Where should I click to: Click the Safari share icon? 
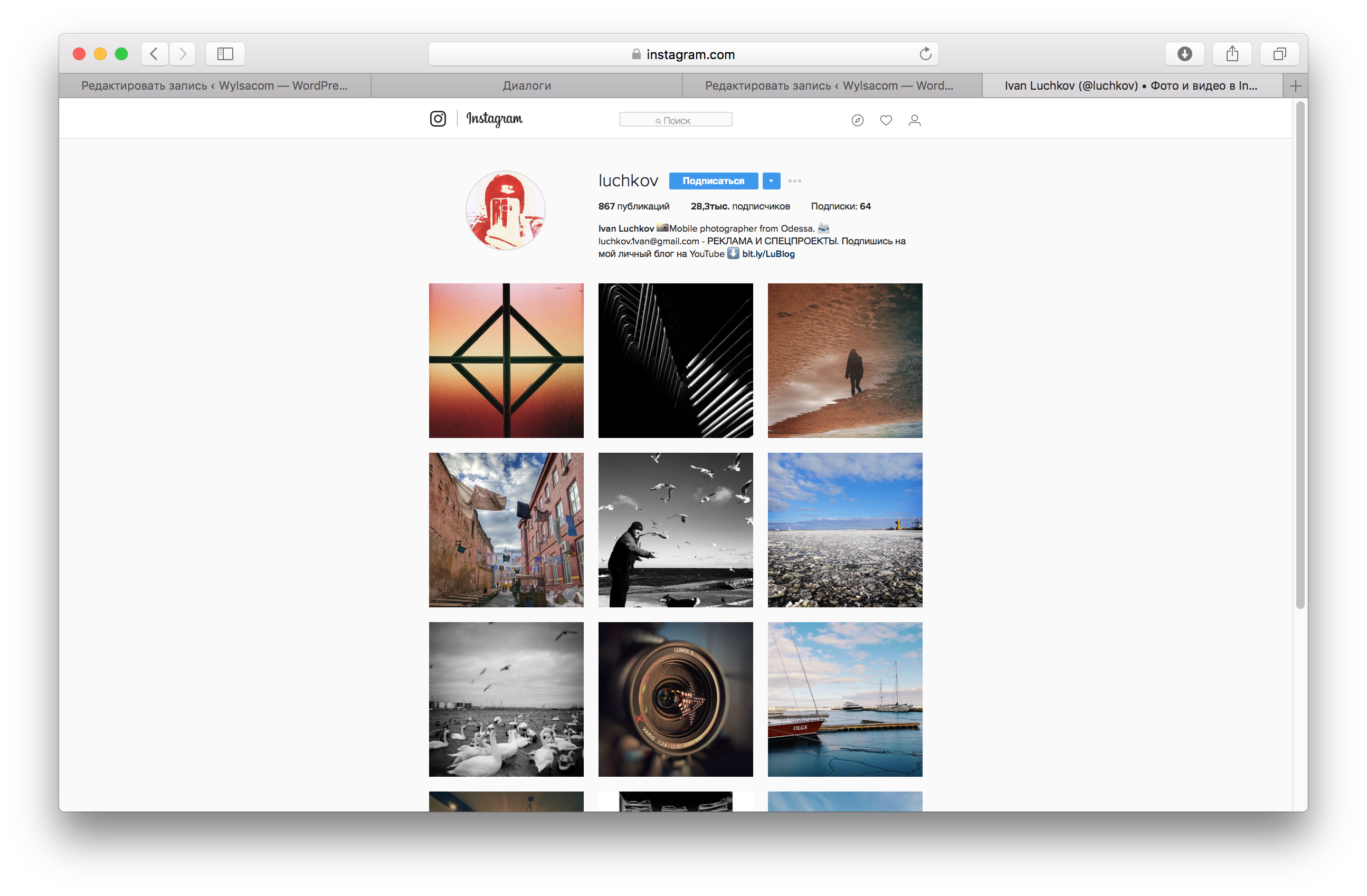click(1232, 54)
